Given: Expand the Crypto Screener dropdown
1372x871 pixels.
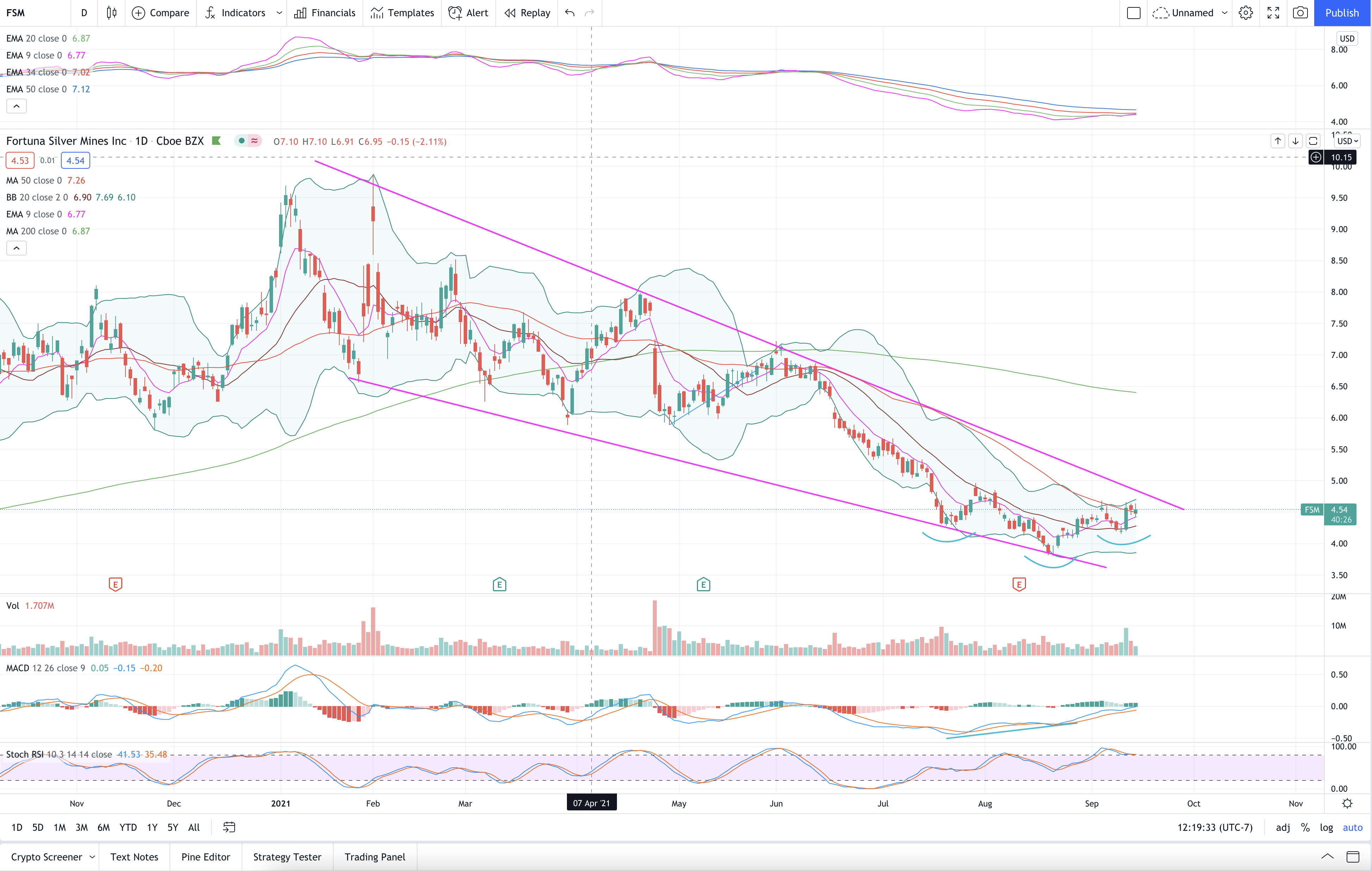Looking at the screenshot, I should click(92, 857).
